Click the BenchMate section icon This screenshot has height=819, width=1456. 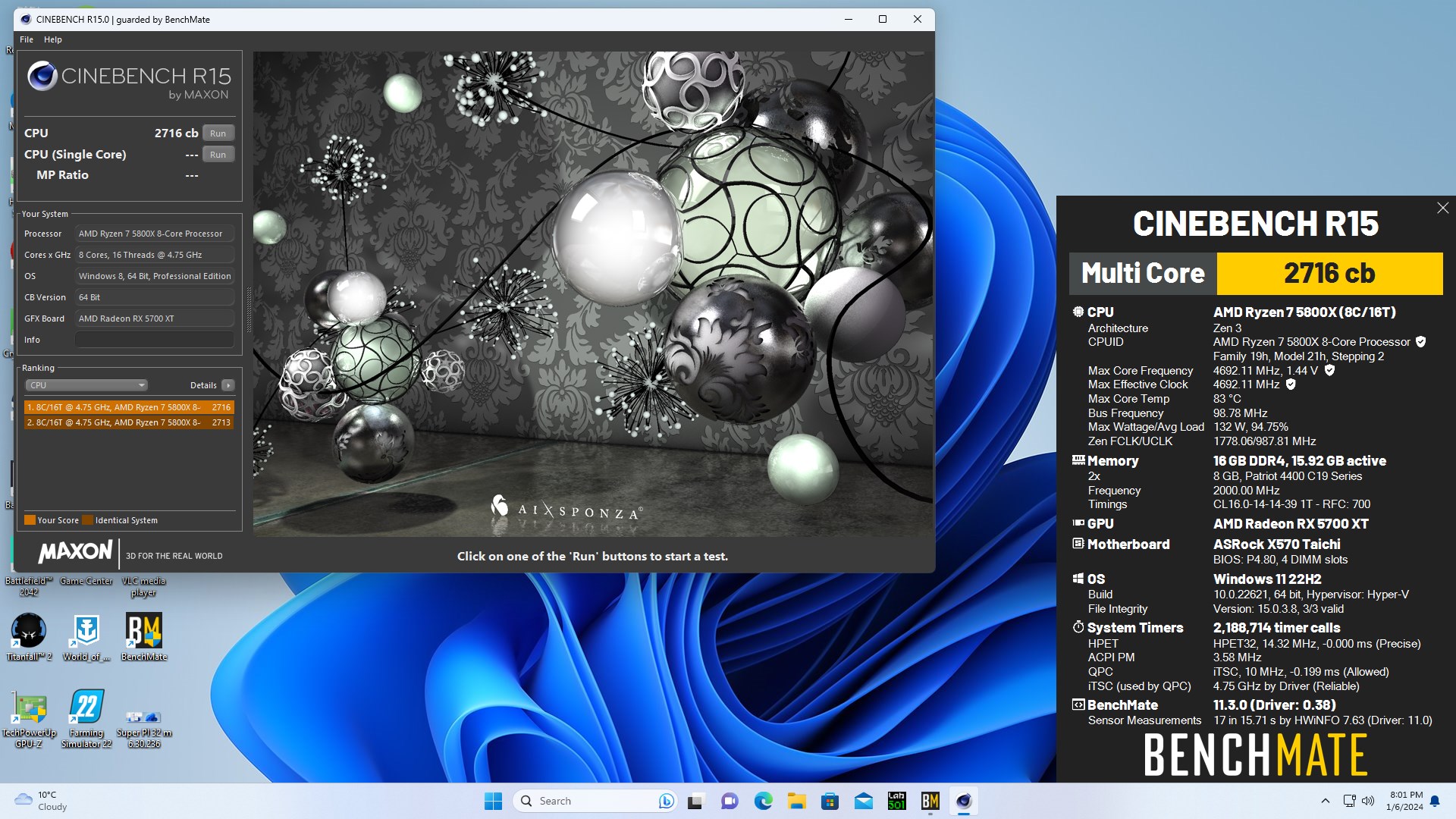(x=1078, y=704)
